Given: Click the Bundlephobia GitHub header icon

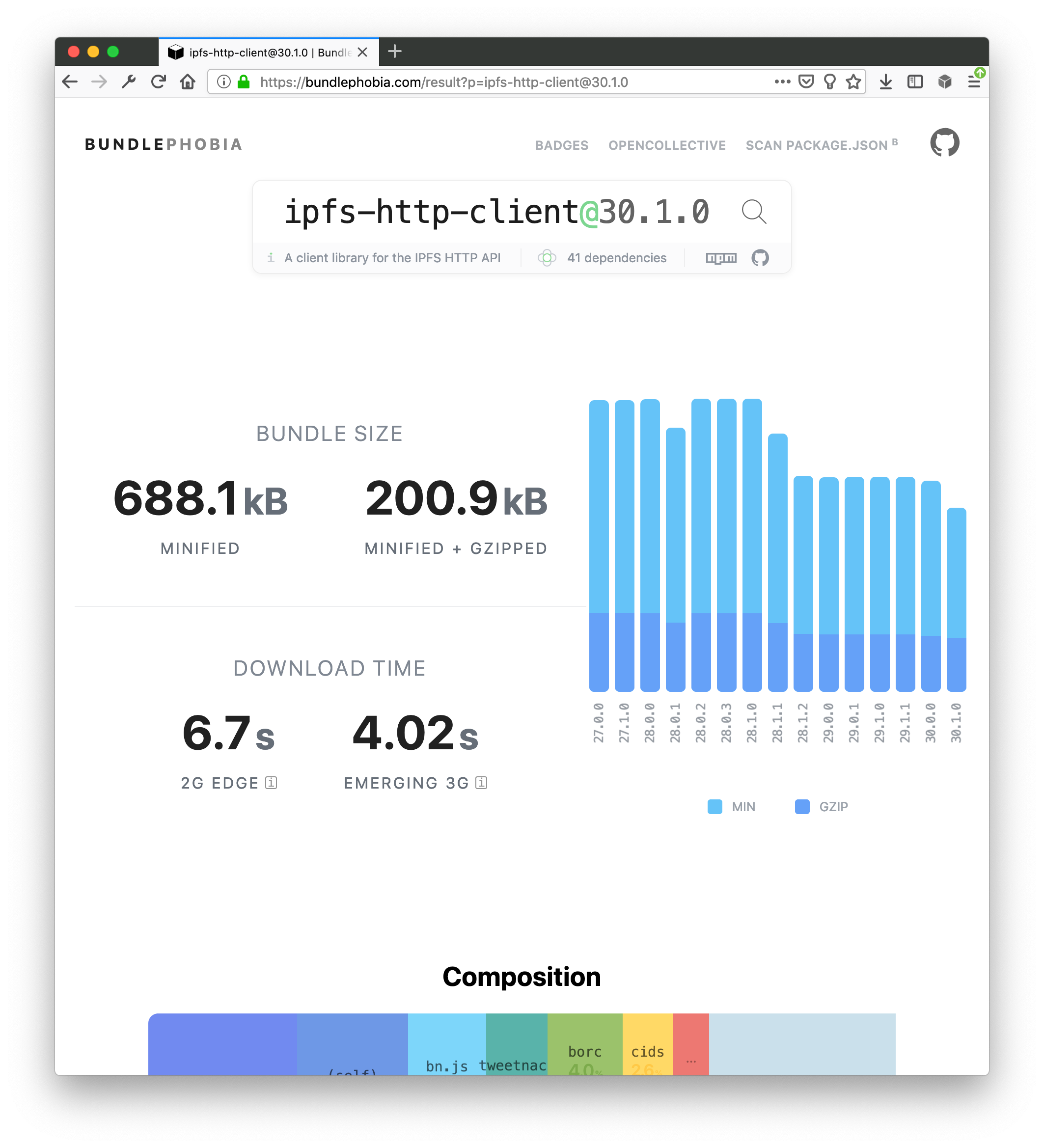Looking at the screenshot, I should click(944, 143).
